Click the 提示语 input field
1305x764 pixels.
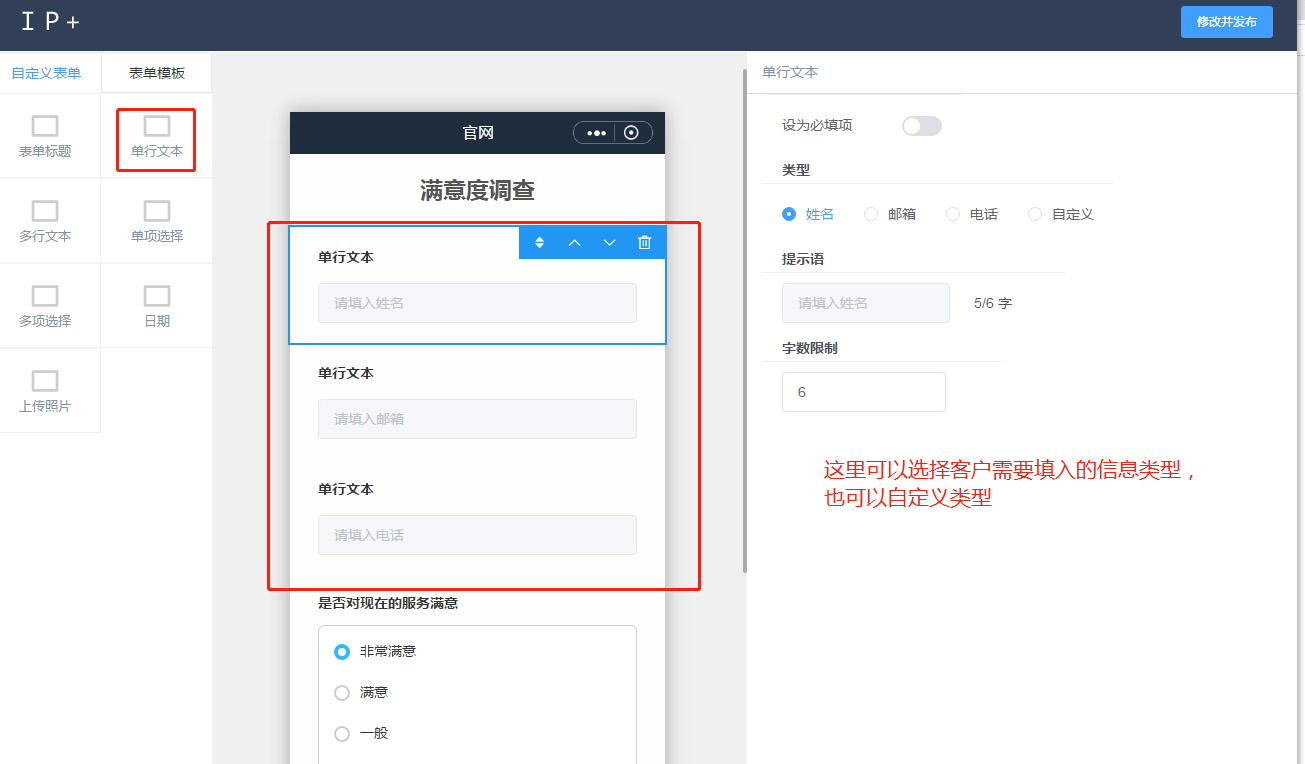[865, 303]
